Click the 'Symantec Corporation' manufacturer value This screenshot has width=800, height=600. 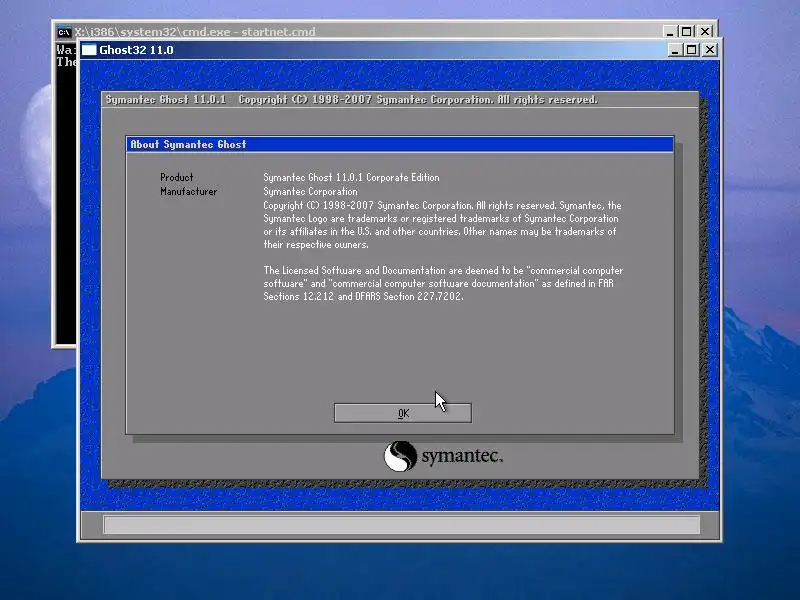(x=310, y=191)
